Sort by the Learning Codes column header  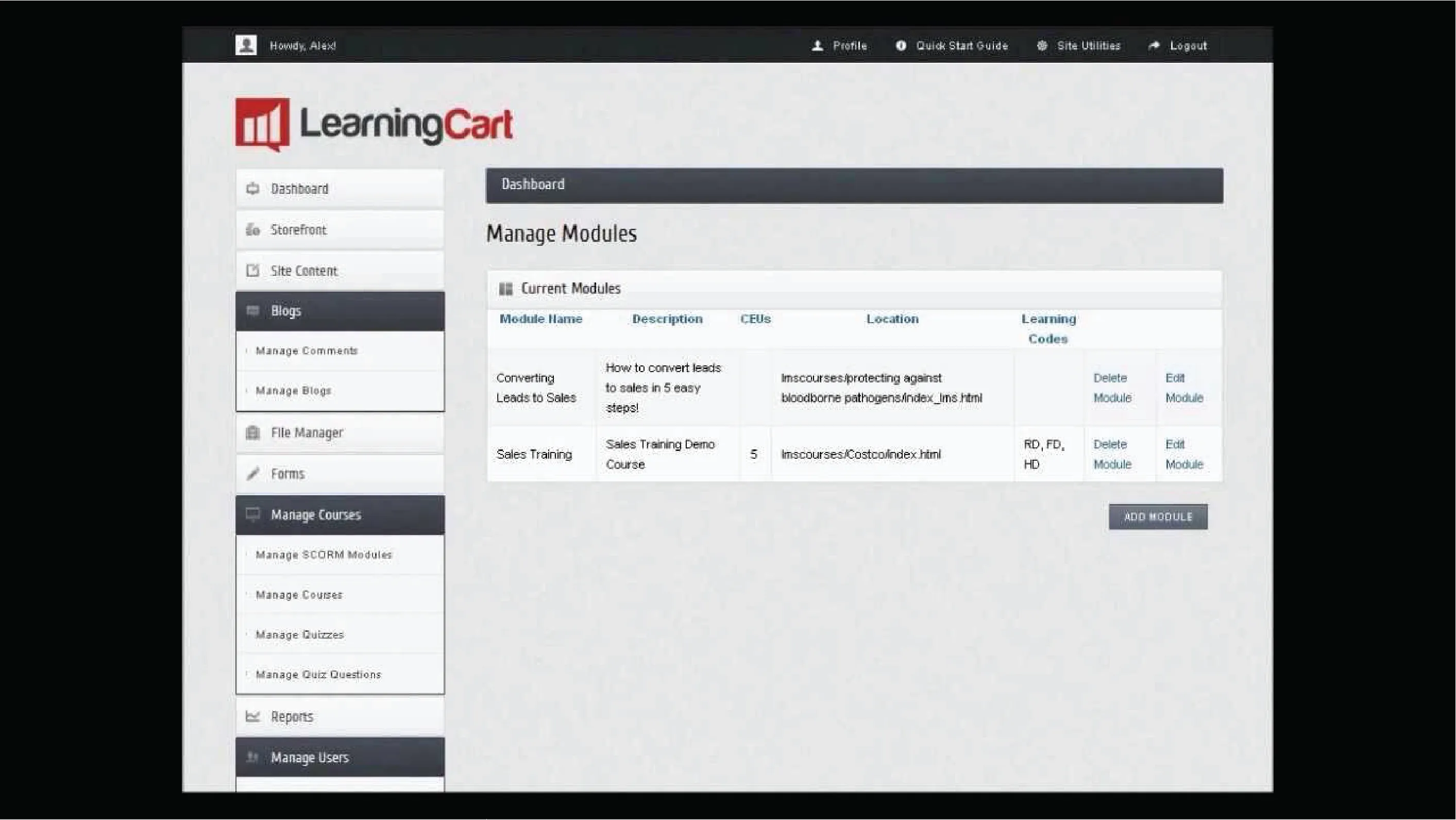[x=1048, y=329]
